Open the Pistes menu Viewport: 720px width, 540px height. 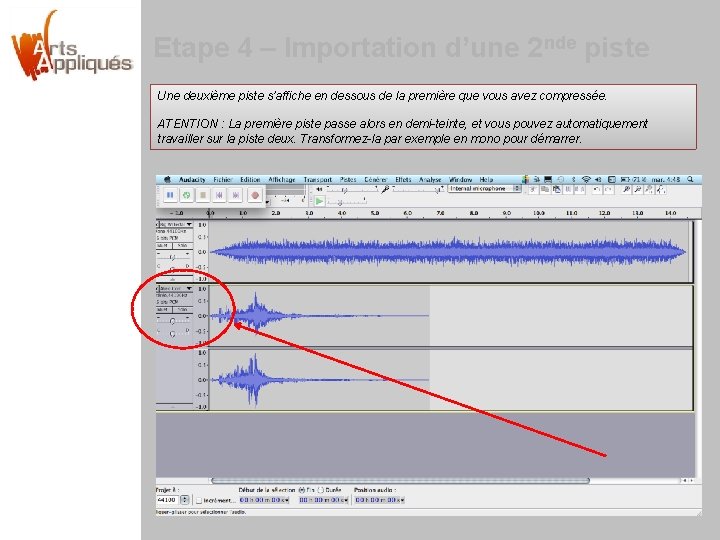tap(348, 180)
